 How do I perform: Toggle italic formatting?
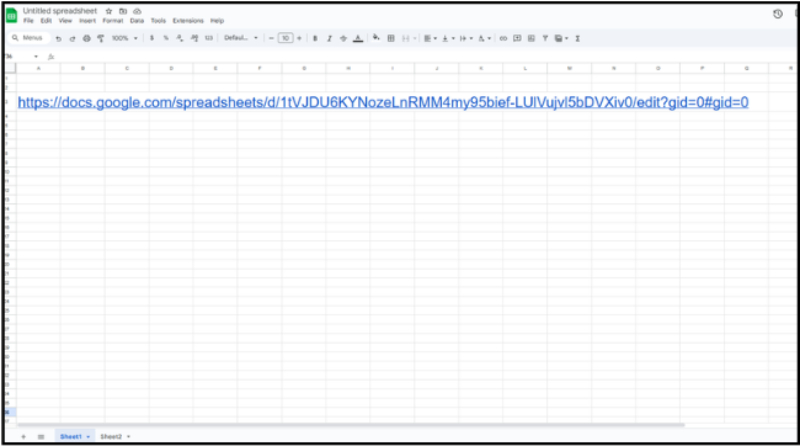(330, 38)
